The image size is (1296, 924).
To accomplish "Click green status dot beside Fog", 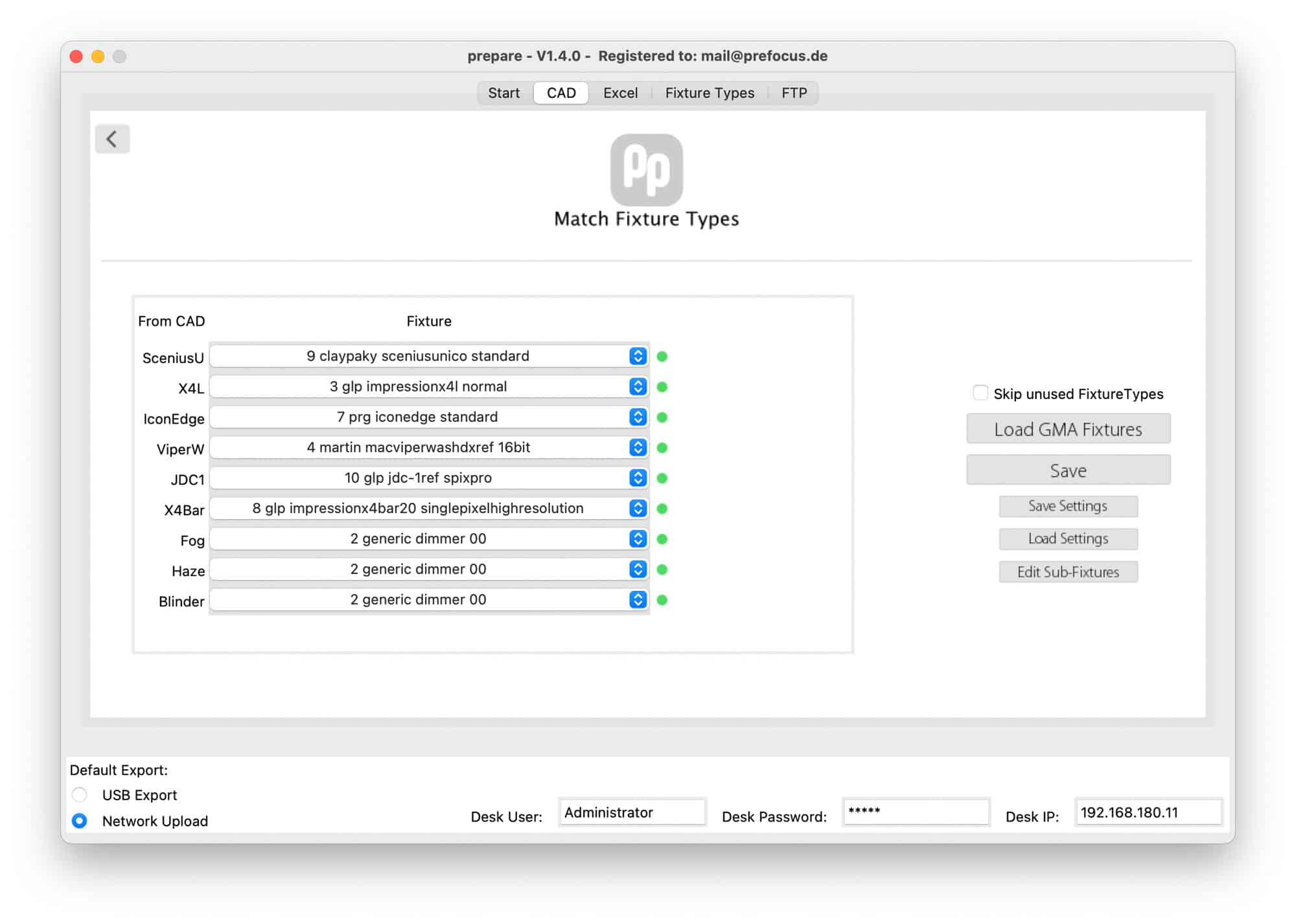I will coord(662,539).
